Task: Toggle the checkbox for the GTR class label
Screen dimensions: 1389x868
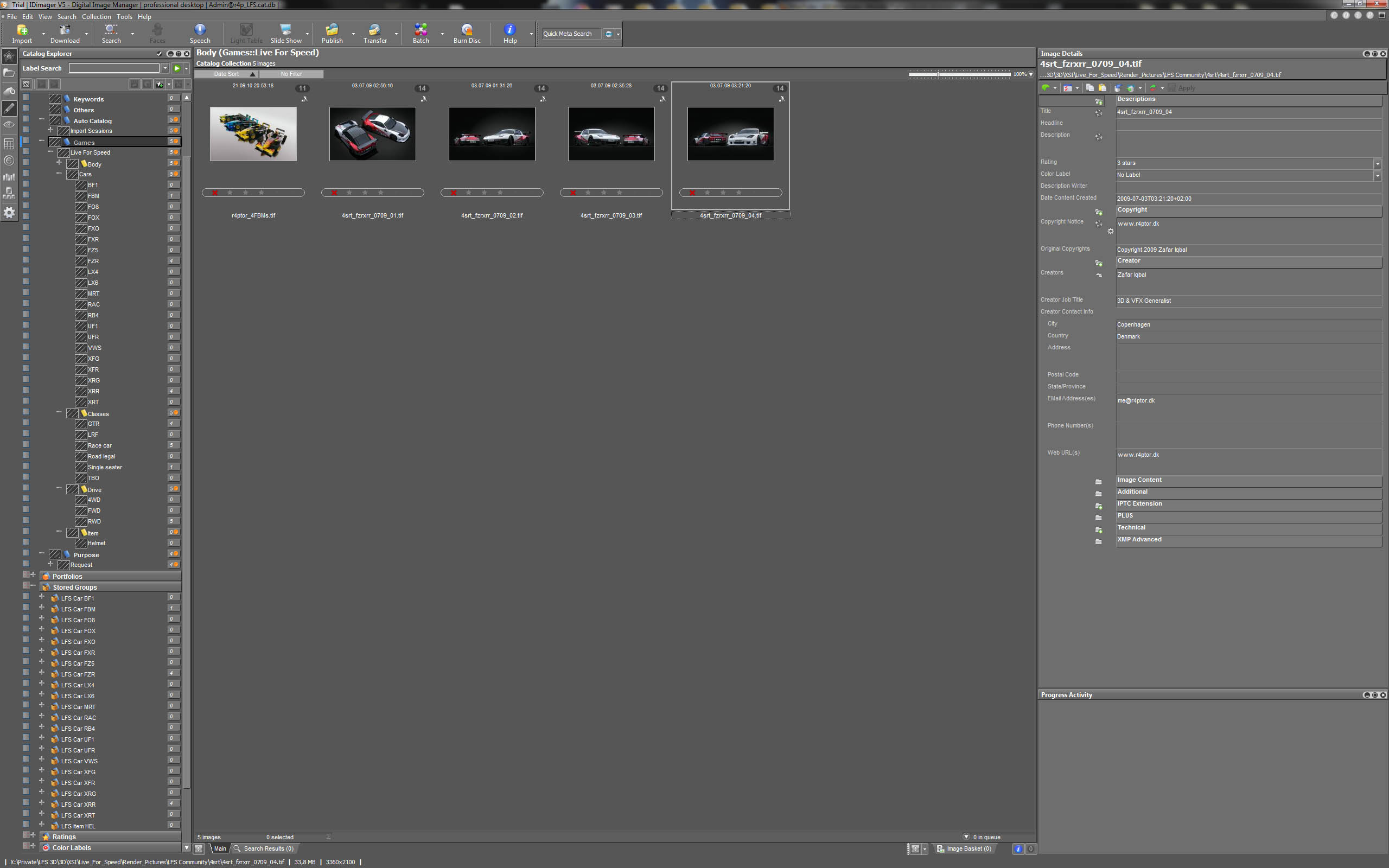Action: 81,424
